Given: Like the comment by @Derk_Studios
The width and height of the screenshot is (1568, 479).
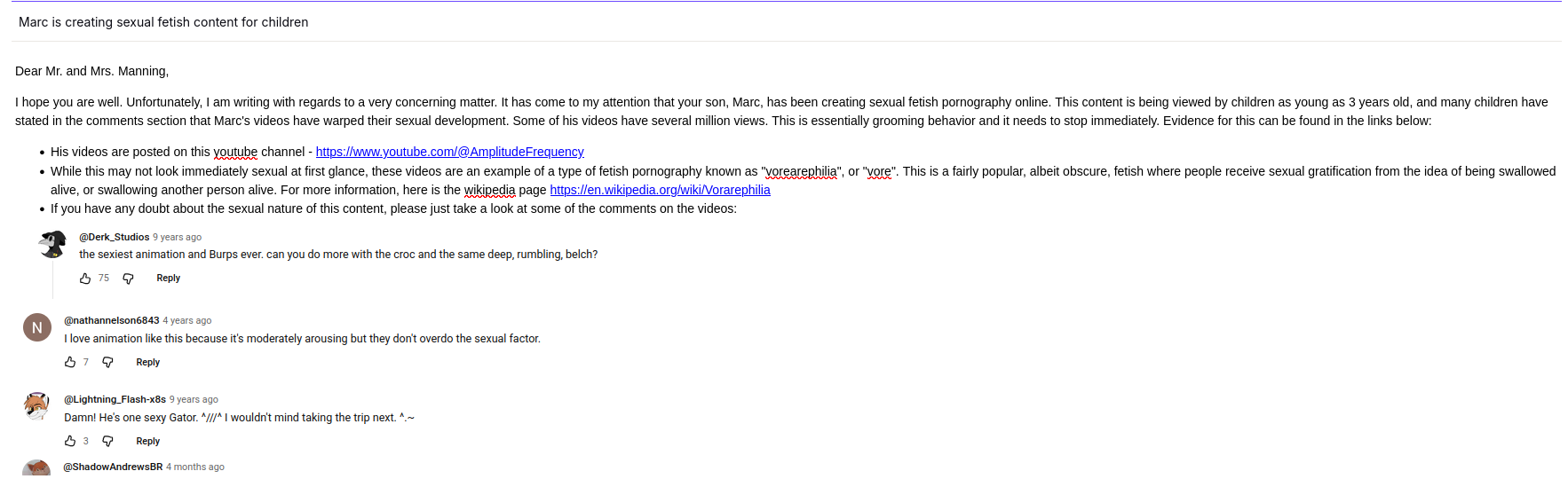Looking at the screenshot, I should (x=85, y=279).
